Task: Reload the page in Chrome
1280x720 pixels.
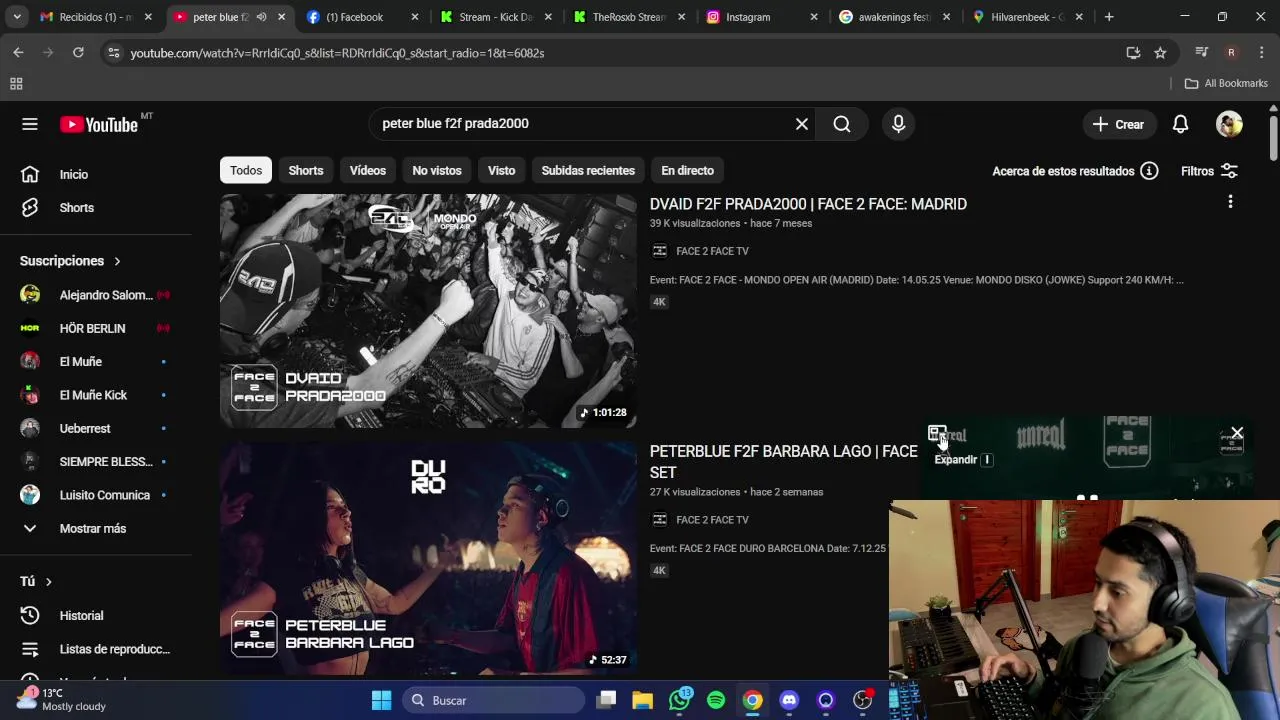Action: [x=78, y=52]
